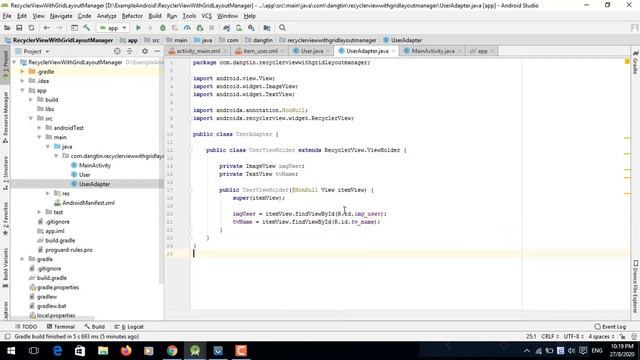Image resolution: width=640 pixels, height=360 pixels.
Task: Click the Collapse All icon in Project panel
Action: coord(129,51)
